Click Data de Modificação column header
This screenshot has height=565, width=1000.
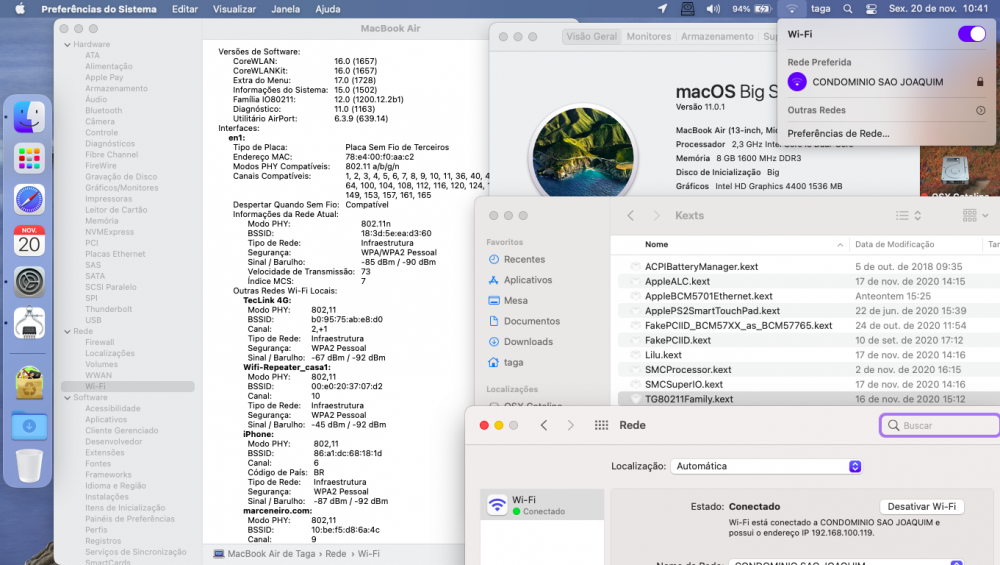pyautogui.click(x=894, y=244)
